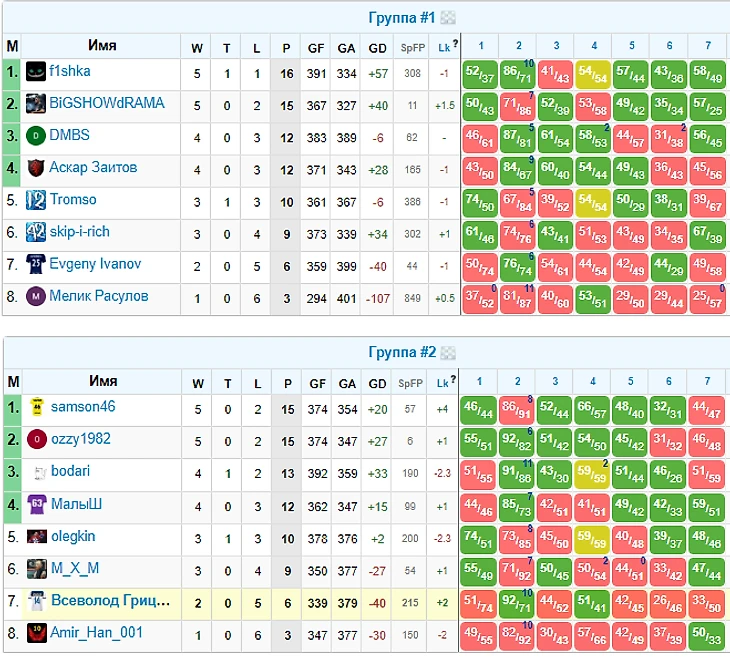Click ozzy1982's dark red avatar icon
730x657 pixels.
click(x=36, y=440)
